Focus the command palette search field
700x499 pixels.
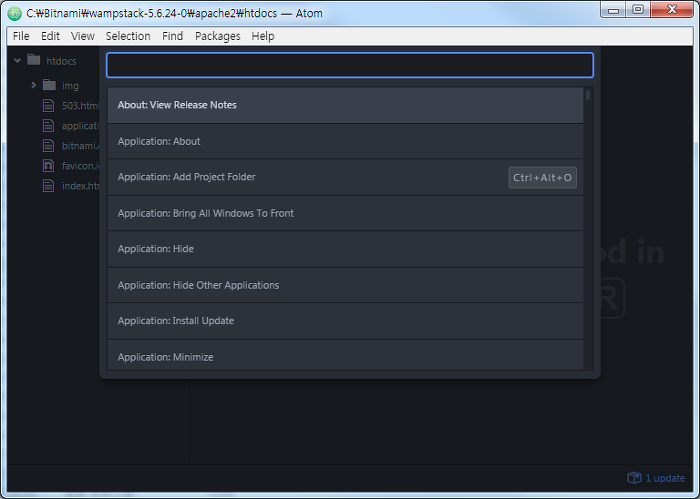pos(350,65)
